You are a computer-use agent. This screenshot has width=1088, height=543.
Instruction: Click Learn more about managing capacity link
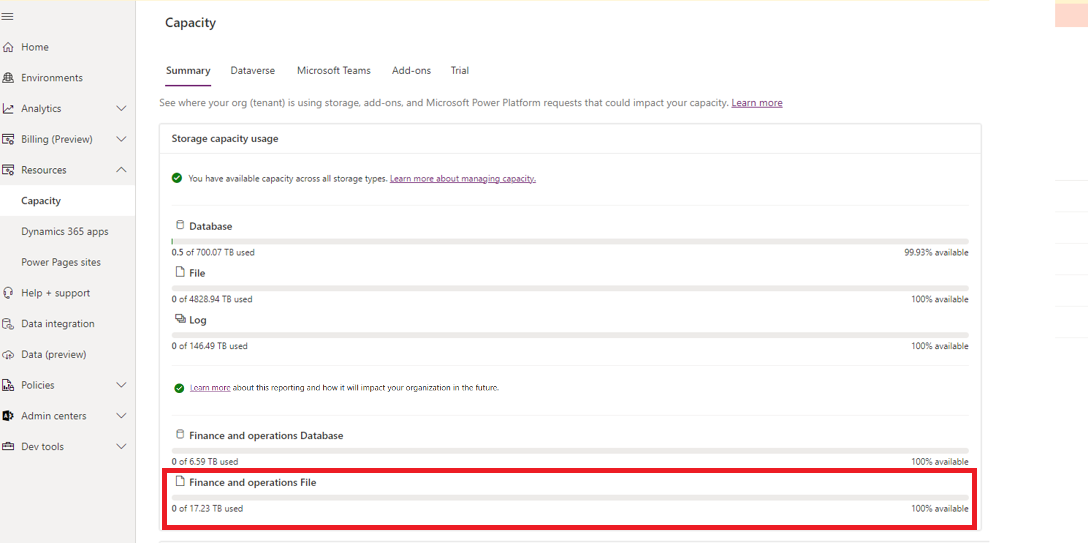(463, 178)
